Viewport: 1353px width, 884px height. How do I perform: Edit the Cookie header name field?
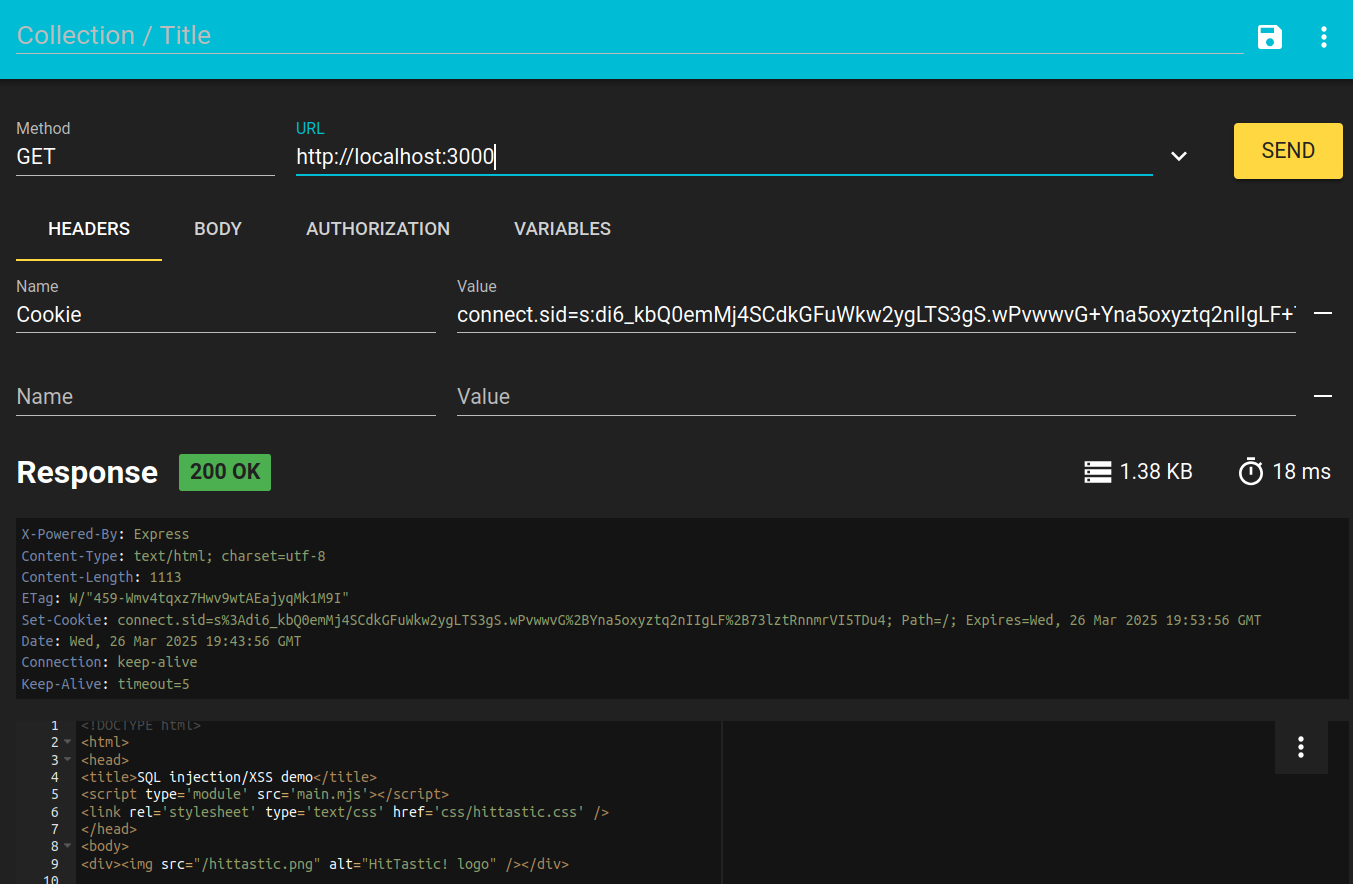click(x=226, y=314)
